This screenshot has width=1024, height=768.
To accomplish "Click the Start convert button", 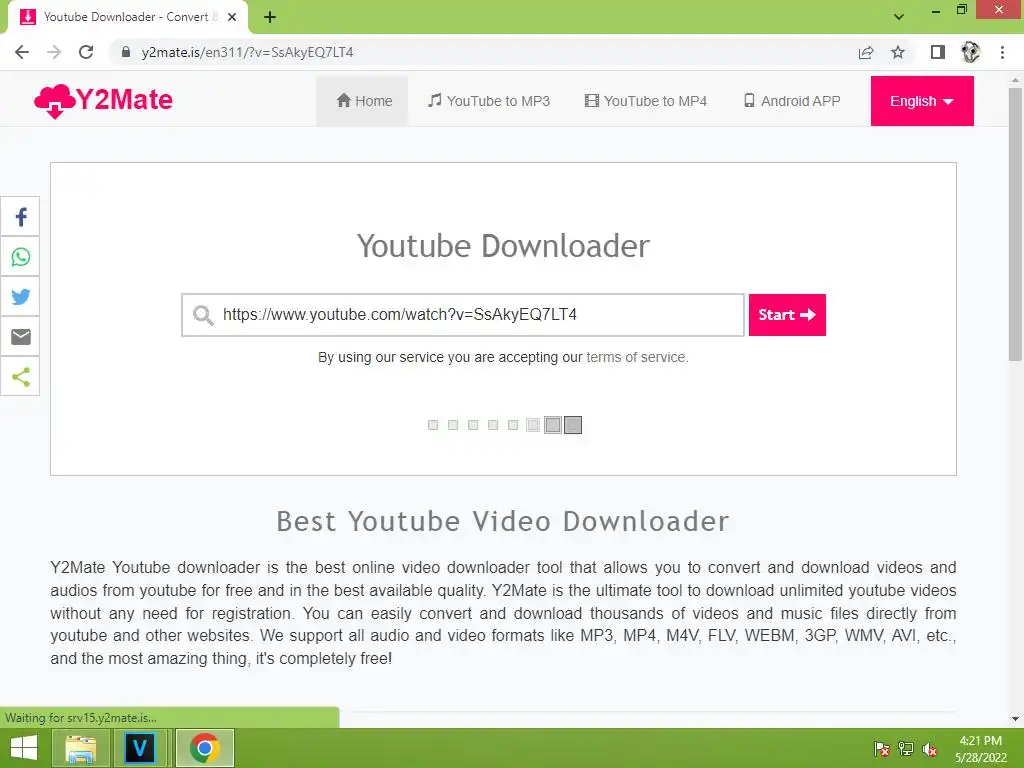I will (787, 315).
